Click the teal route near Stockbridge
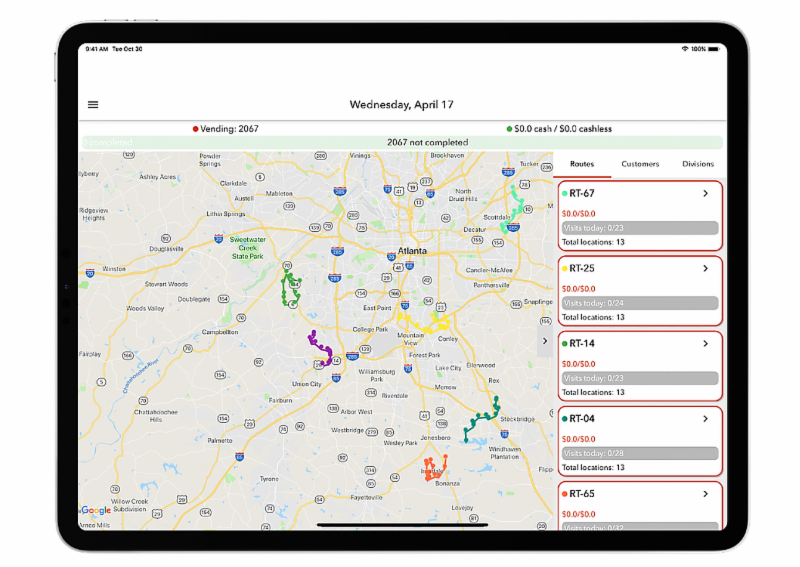800x567 pixels. [482, 418]
